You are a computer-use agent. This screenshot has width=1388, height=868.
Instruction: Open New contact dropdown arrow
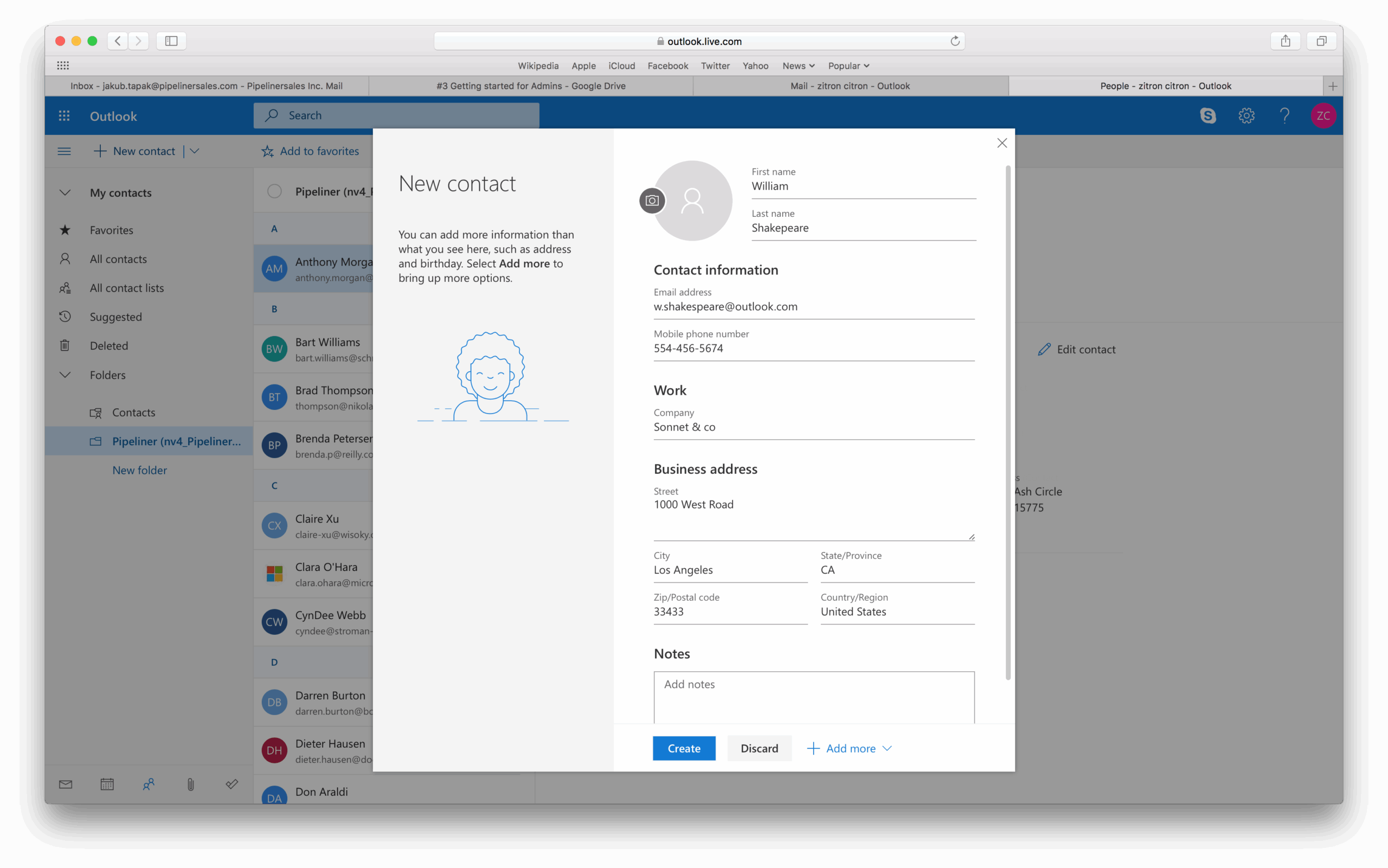(195, 151)
